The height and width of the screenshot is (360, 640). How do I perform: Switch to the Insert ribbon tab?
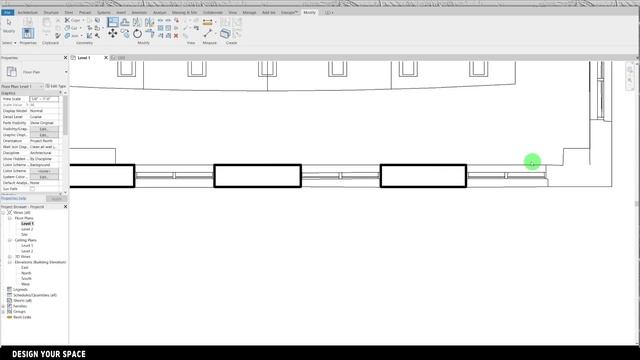(121, 13)
